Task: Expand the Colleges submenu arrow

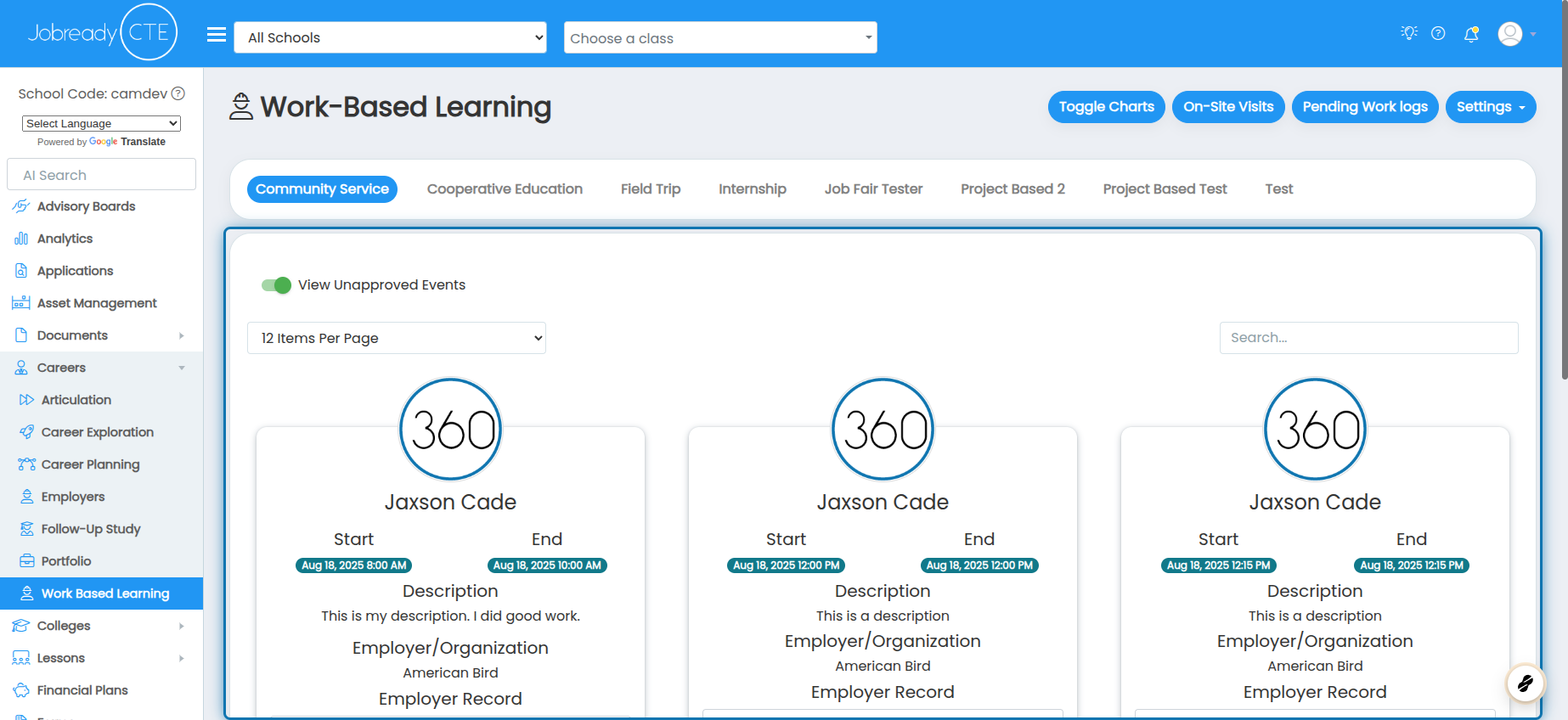Action: [x=182, y=626]
